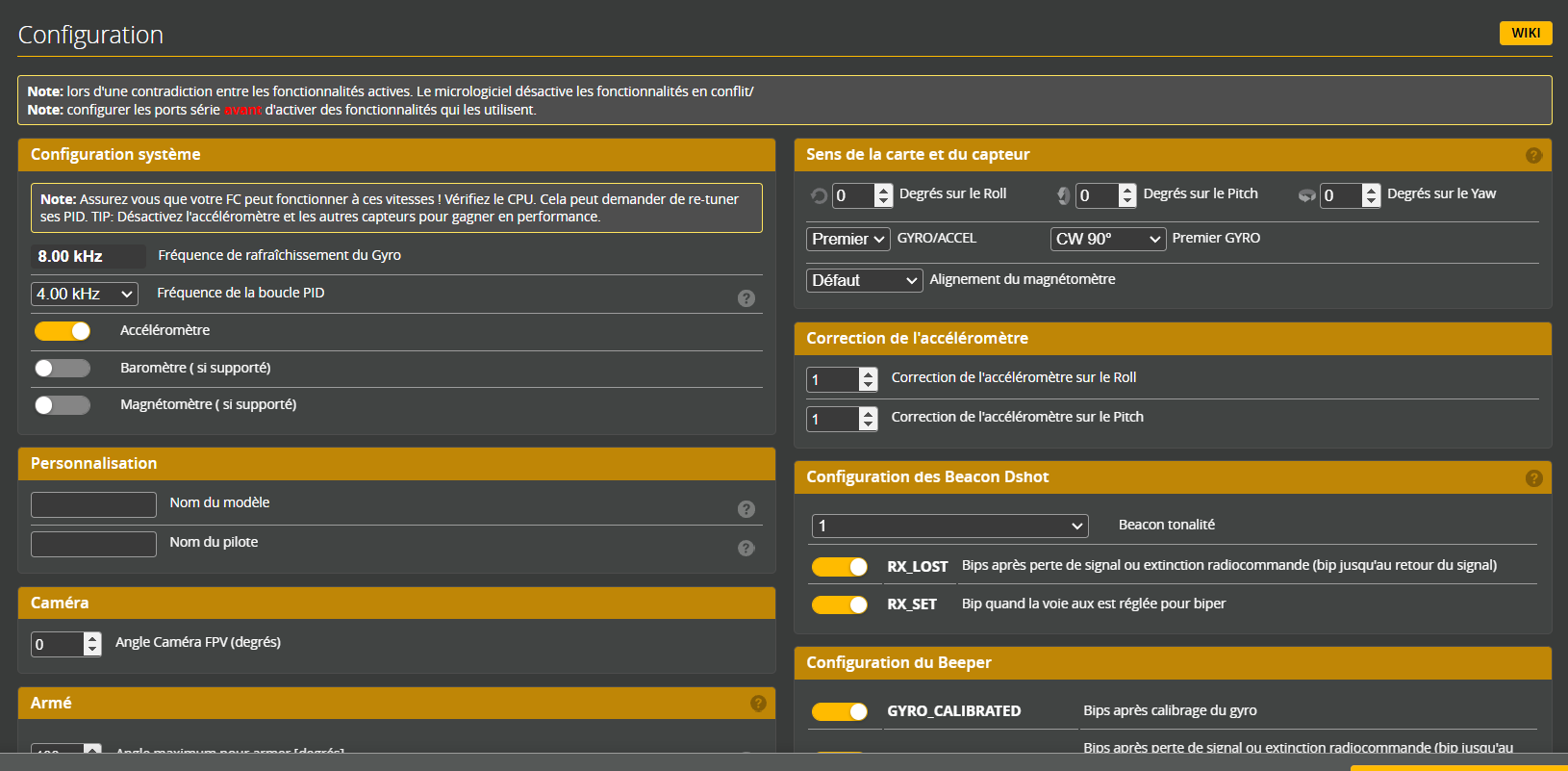Screen dimensions: 1568x771
Task: Expand the Beacon tonalité dropdown
Action: coord(949,526)
